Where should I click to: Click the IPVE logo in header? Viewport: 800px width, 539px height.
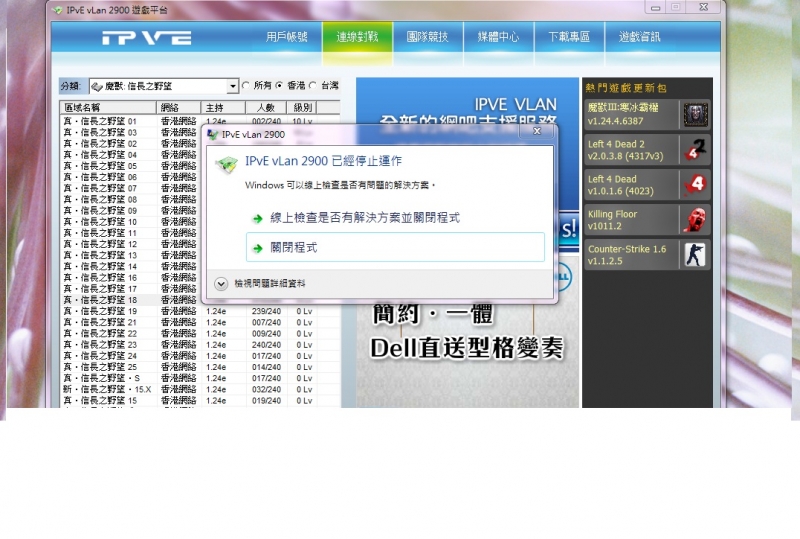tap(147, 38)
